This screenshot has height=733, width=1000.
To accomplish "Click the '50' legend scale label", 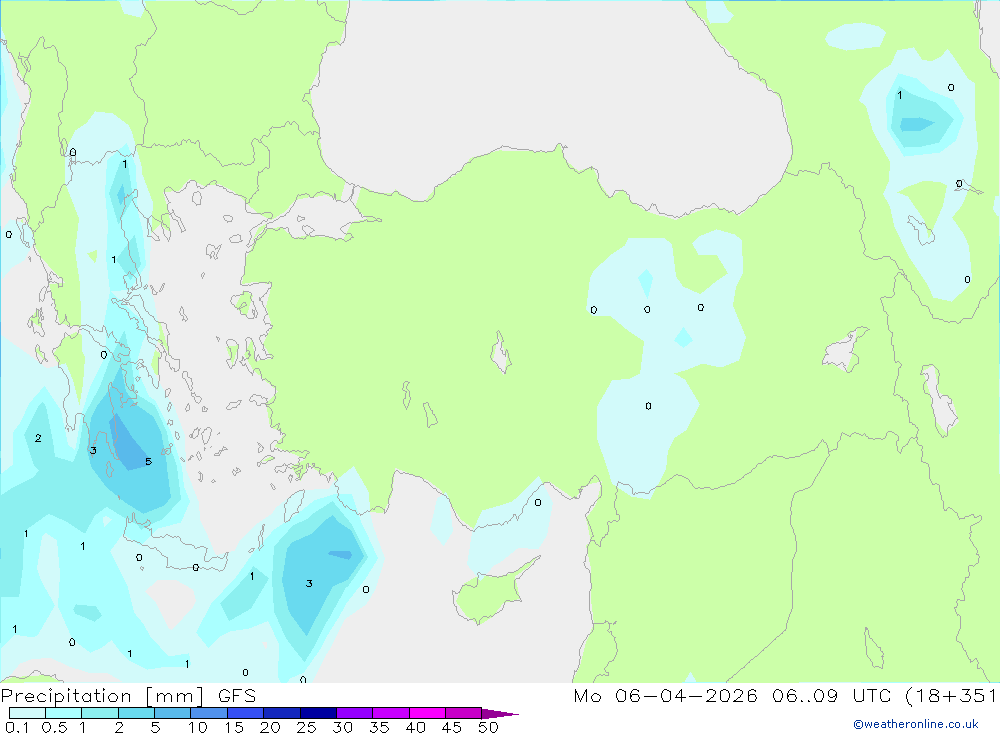I will click(x=489, y=727).
